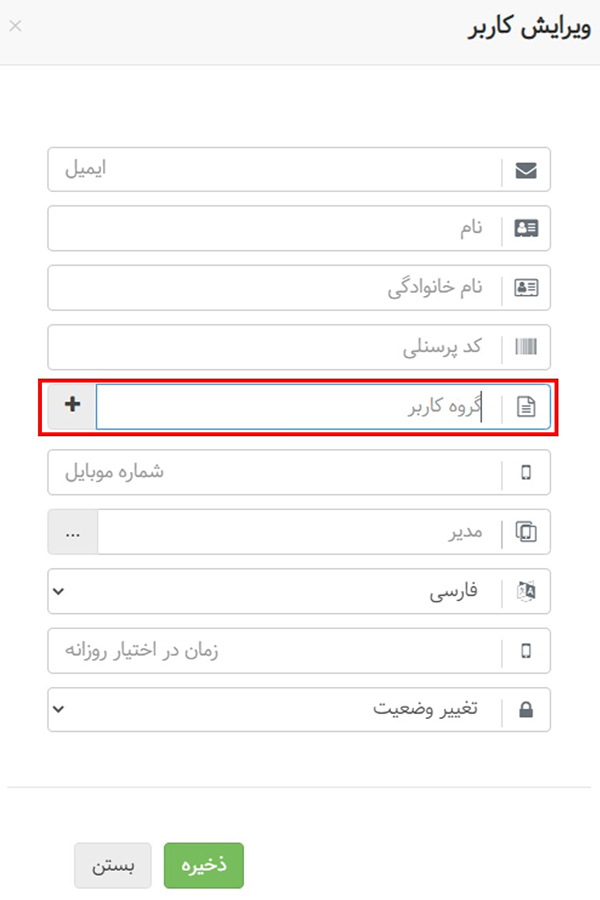Image resolution: width=600 pixels, height=900 pixels.
Task: Dismiss the dialog using the X
Action: click(x=15, y=26)
